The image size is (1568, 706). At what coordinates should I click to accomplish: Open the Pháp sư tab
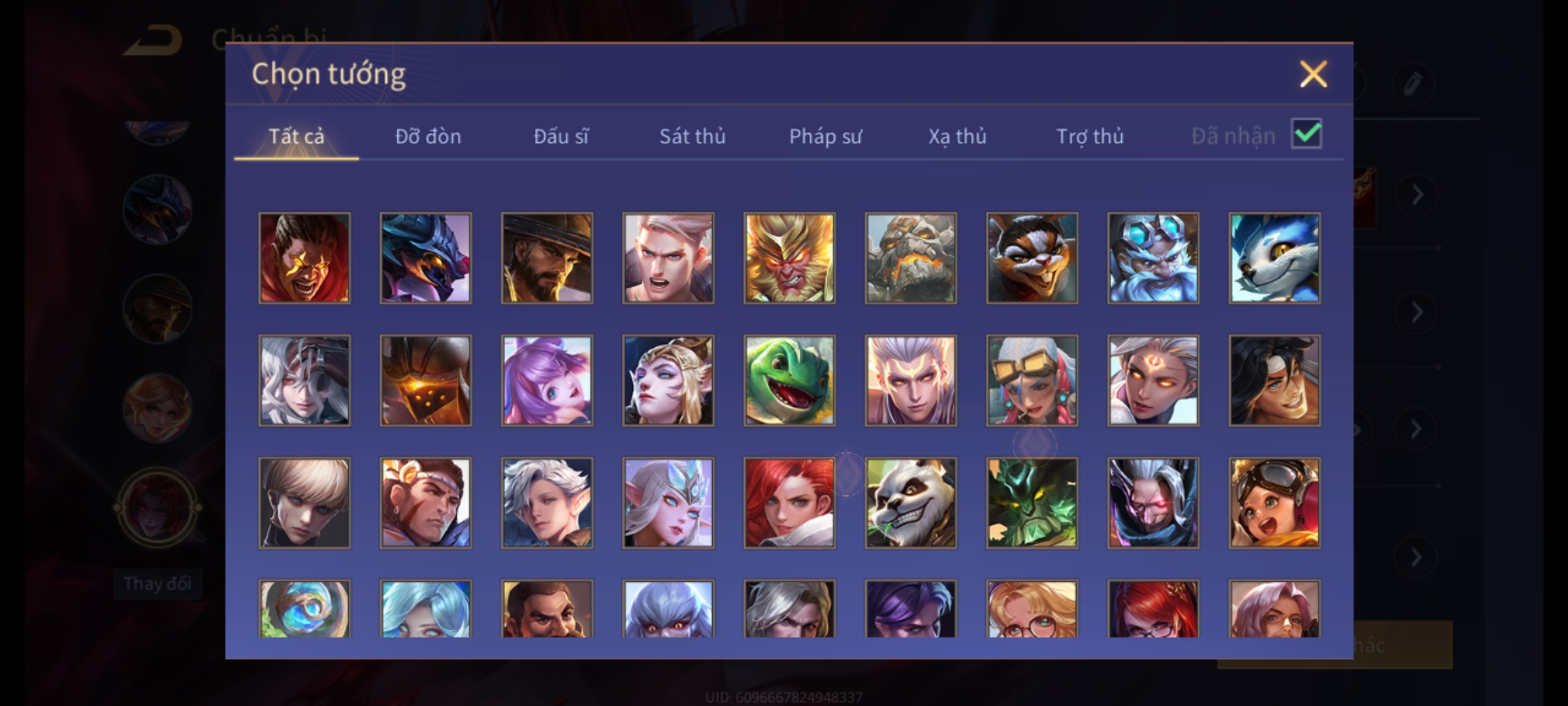(825, 136)
